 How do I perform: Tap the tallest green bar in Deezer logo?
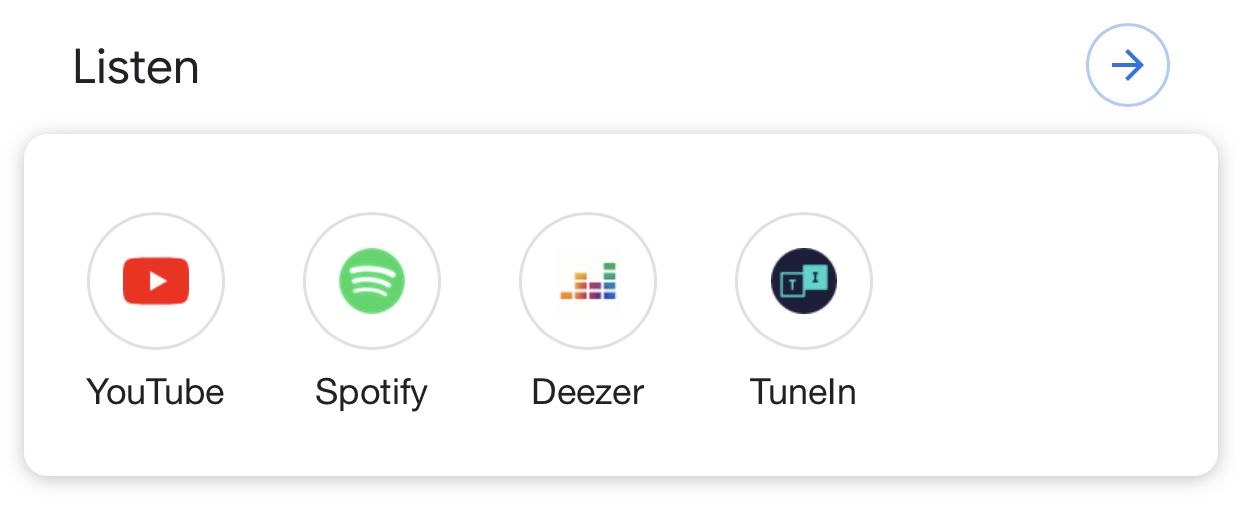(x=610, y=281)
